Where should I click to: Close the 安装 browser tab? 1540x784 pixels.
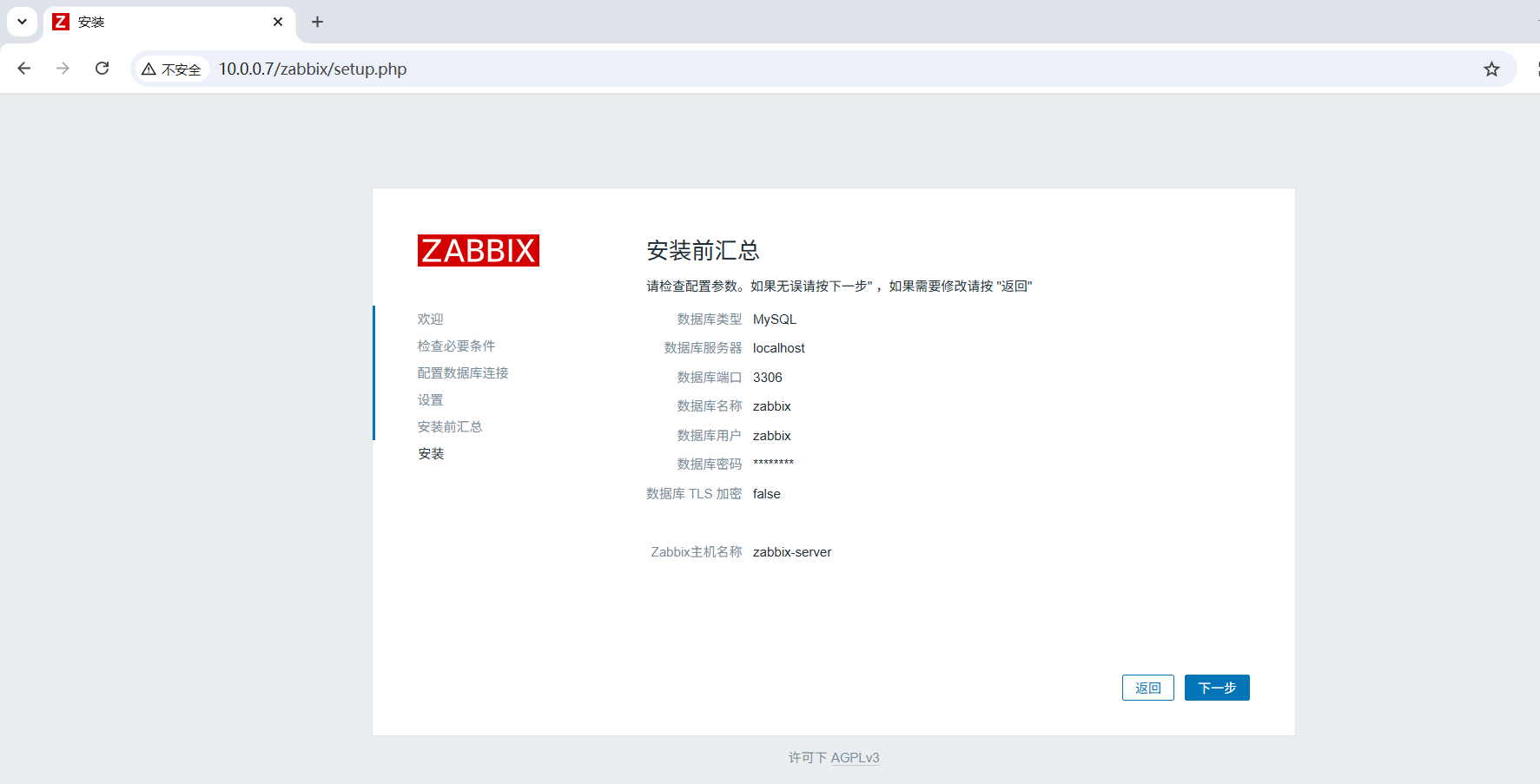pos(278,22)
